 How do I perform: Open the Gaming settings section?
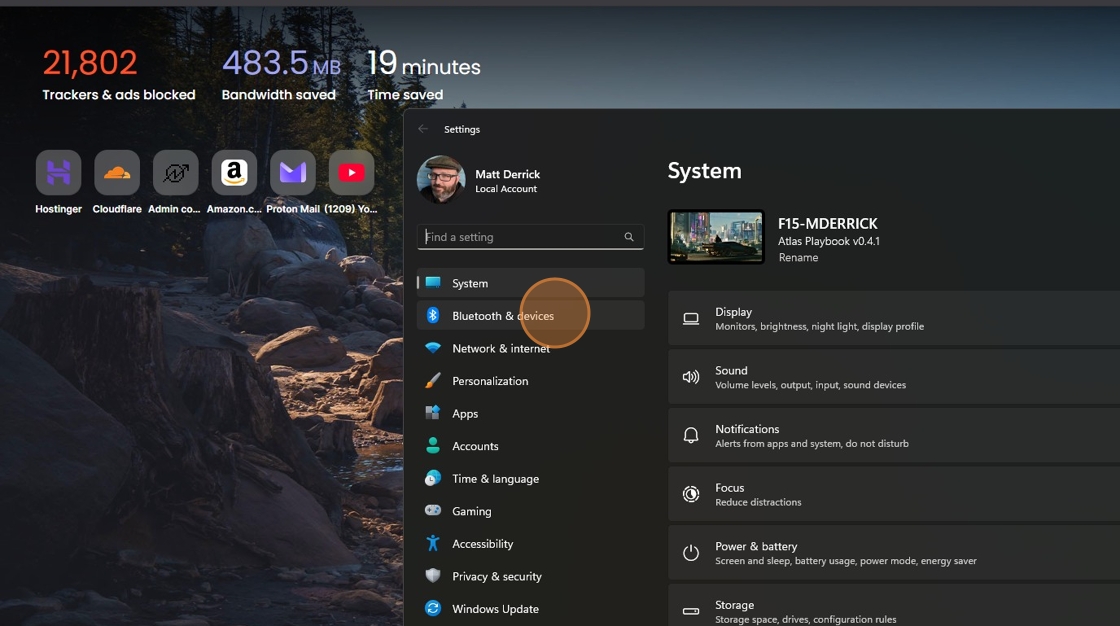click(531, 510)
